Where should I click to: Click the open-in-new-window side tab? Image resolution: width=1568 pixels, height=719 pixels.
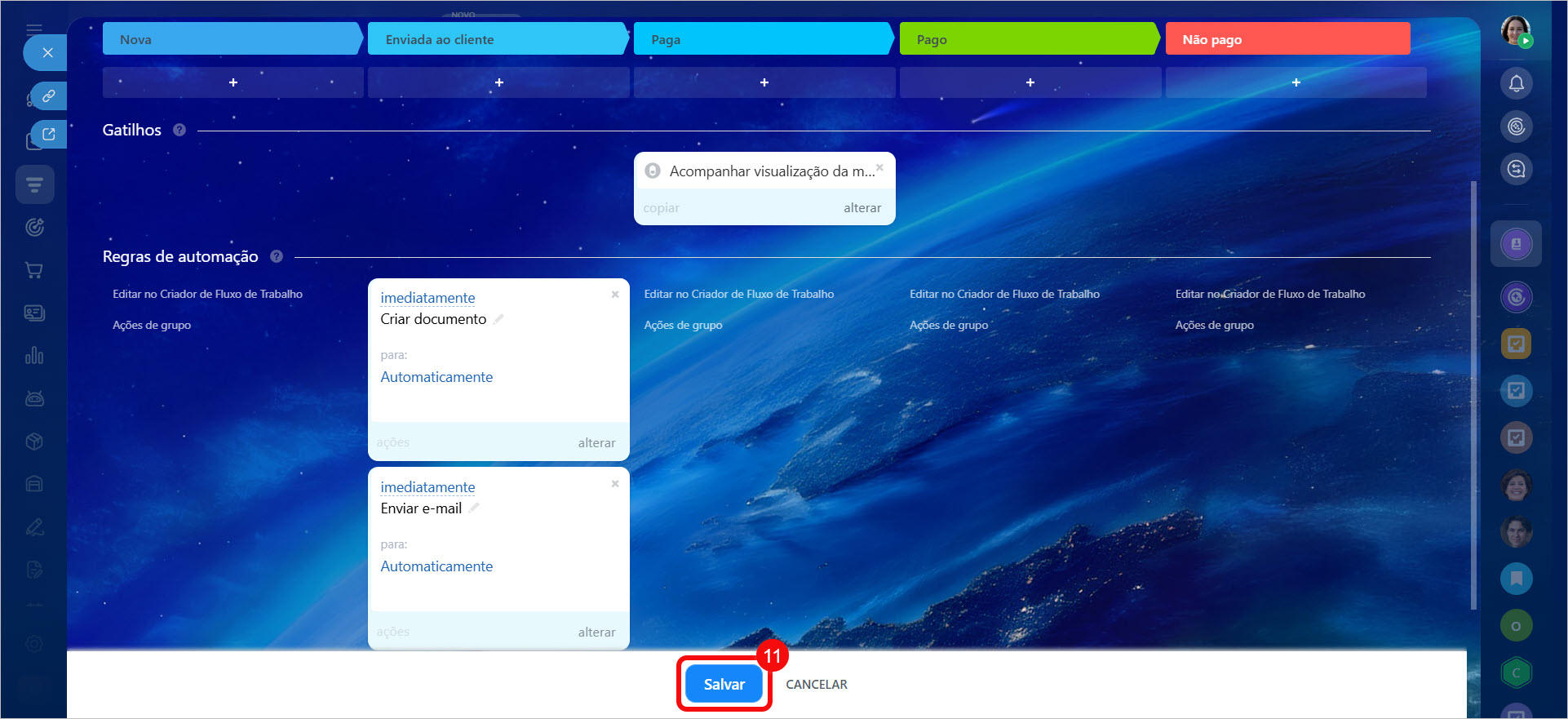(x=48, y=135)
